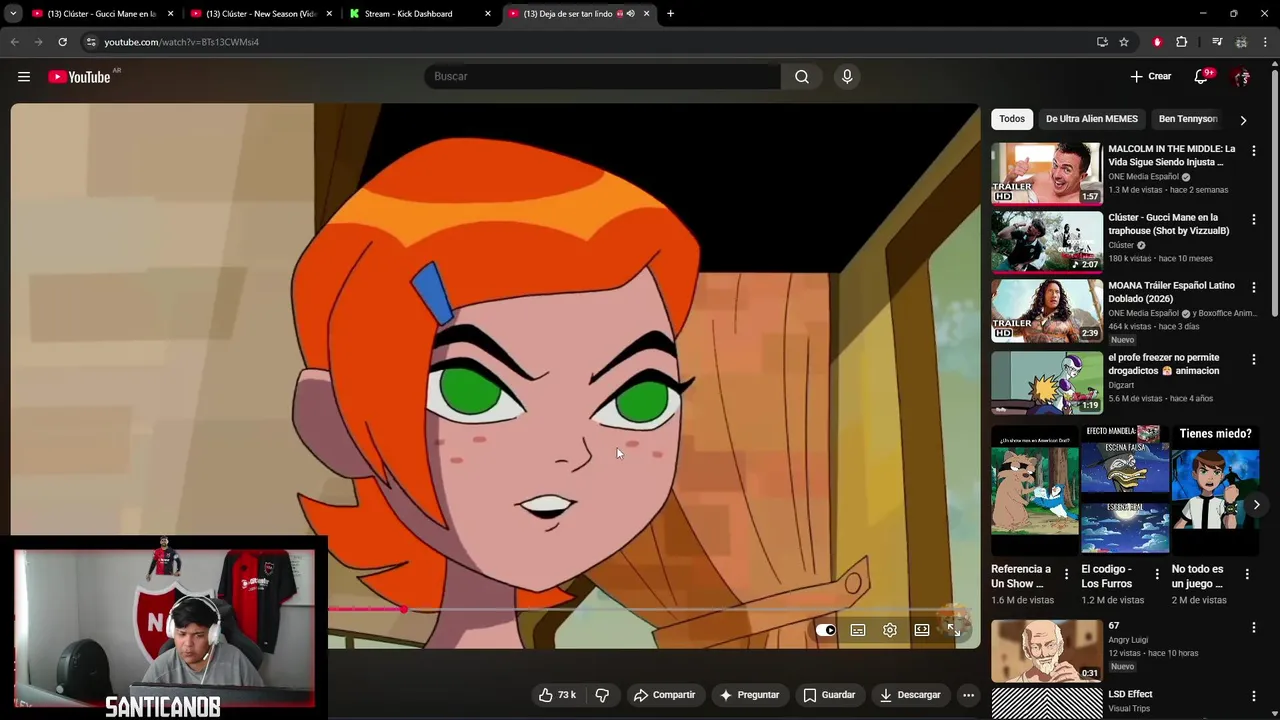Open options for el profe freezer video
The image size is (1280, 720).
(x=1254, y=359)
